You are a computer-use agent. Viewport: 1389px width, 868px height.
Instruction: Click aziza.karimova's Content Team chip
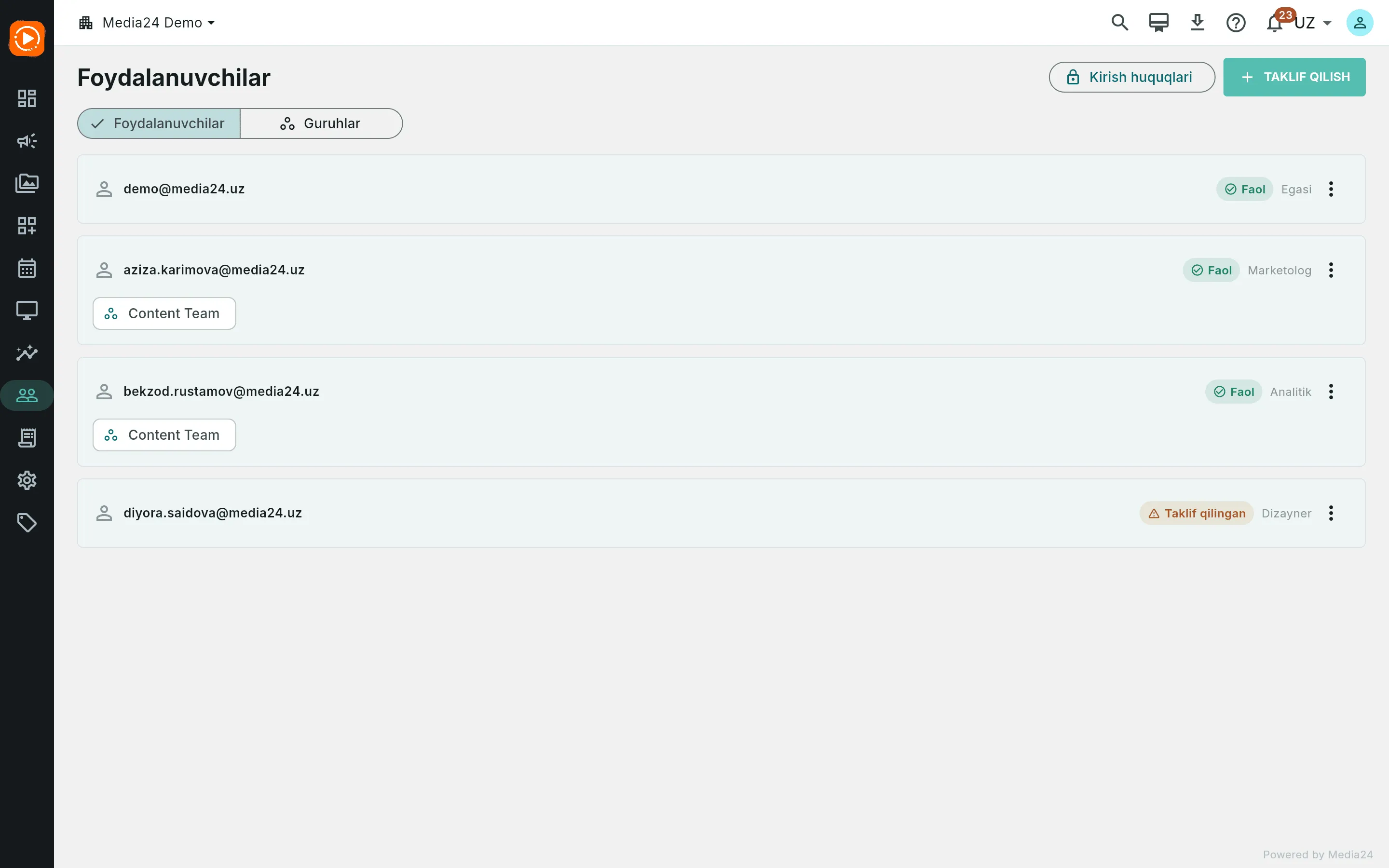point(164,313)
